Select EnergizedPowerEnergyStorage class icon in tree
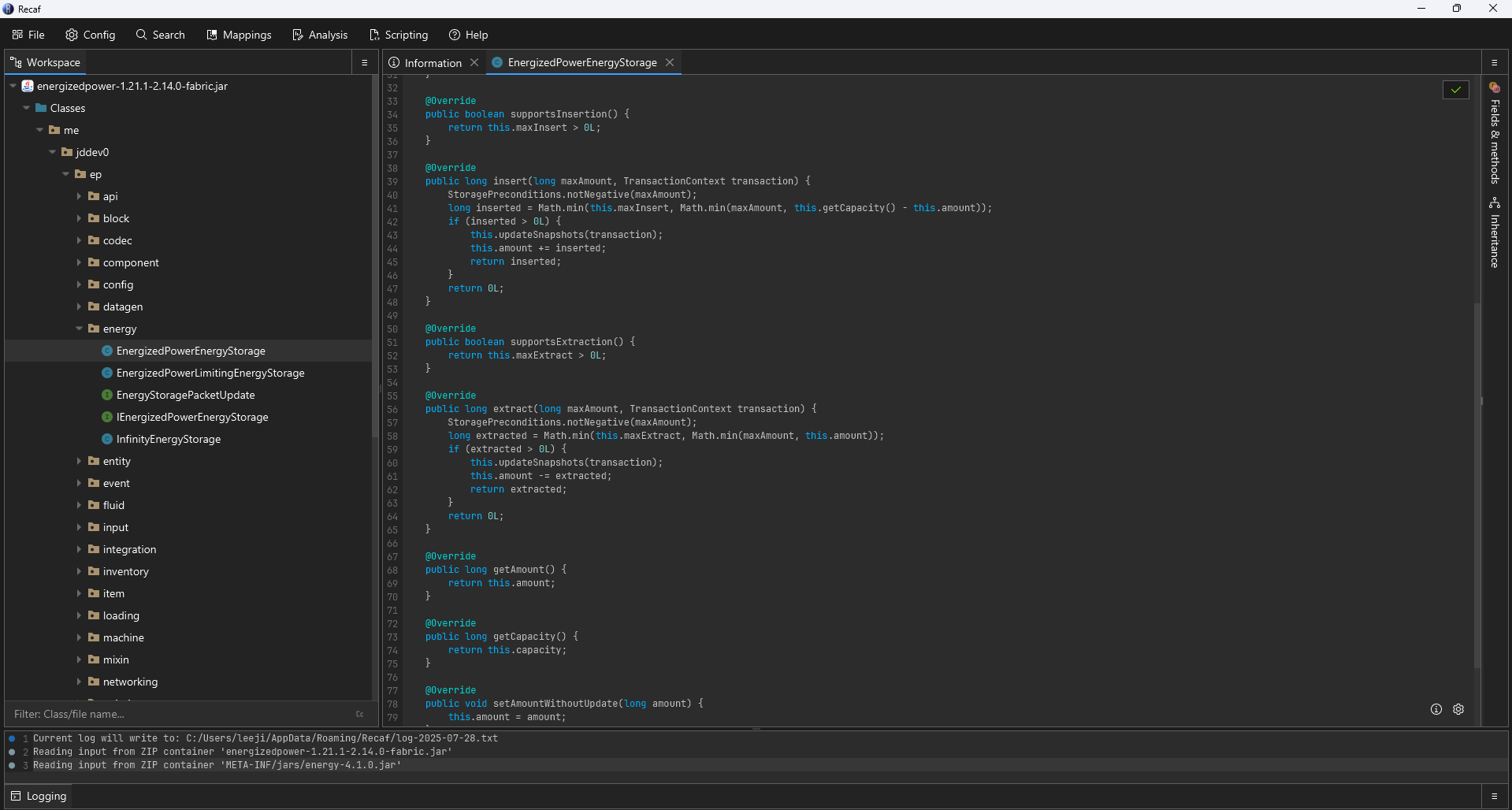Viewport: 1512px width, 810px height. click(x=107, y=351)
